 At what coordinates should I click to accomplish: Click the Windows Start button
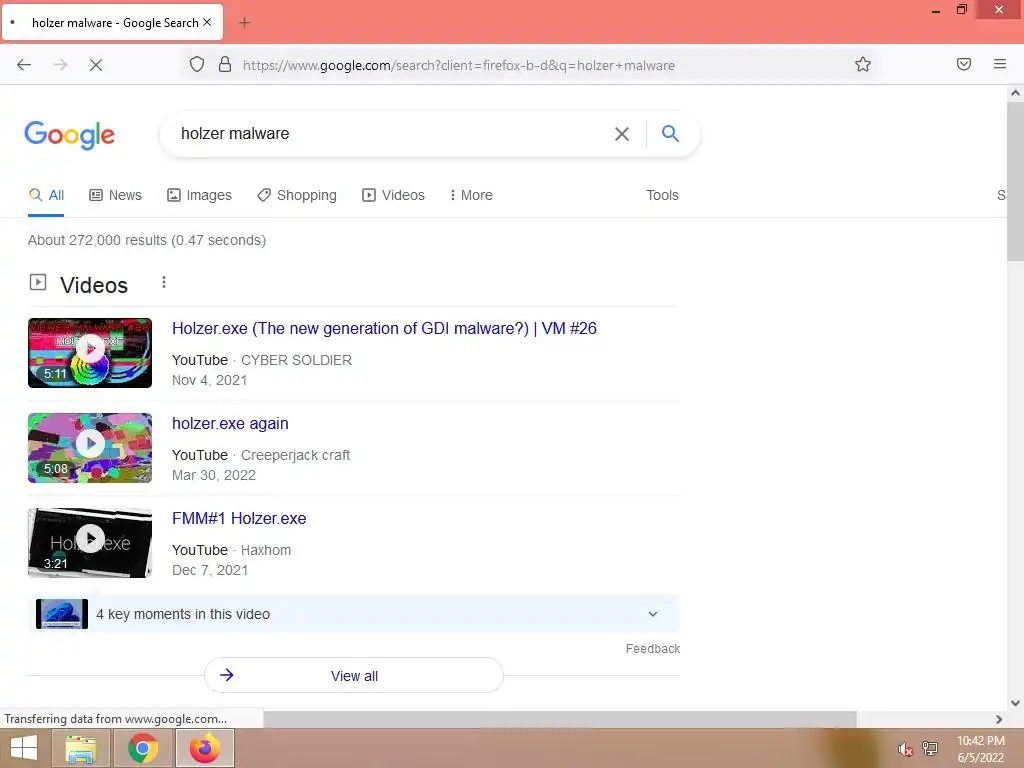[x=24, y=748]
